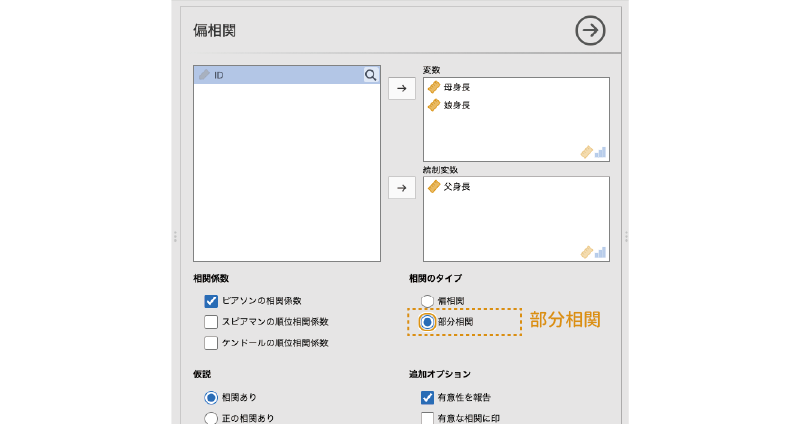Click the ruler icon next to 母身長
Viewport: 800px width, 424px height.
[x=434, y=88]
